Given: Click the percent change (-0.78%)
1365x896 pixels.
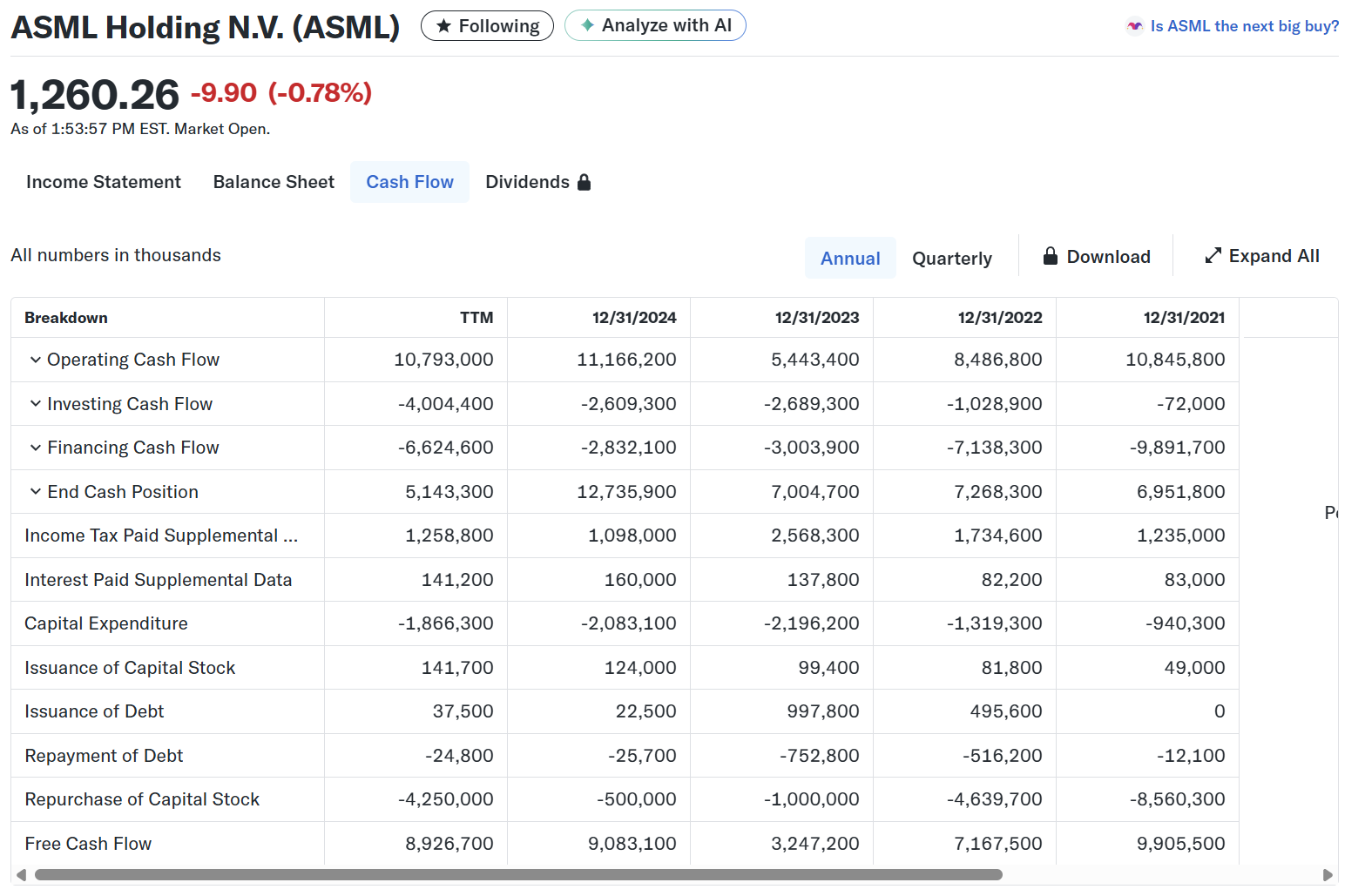Looking at the screenshot, I should coord(320,92).
